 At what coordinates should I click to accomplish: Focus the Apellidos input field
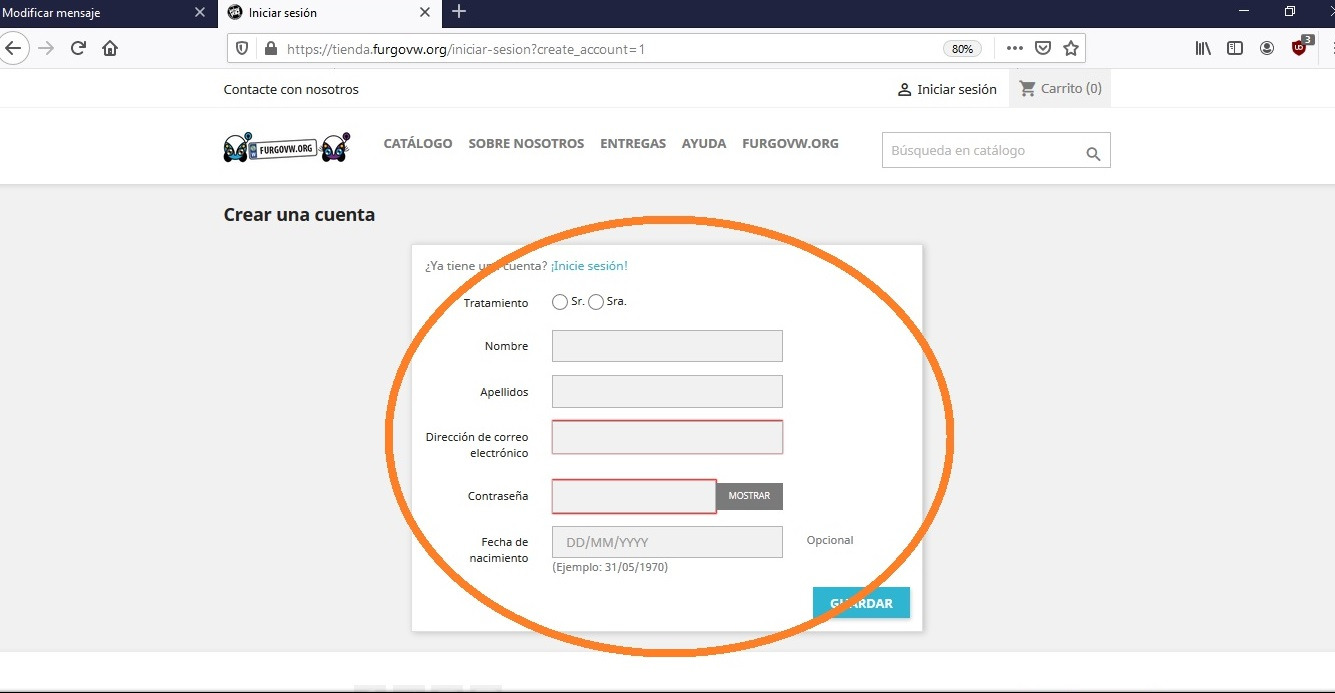667,392
